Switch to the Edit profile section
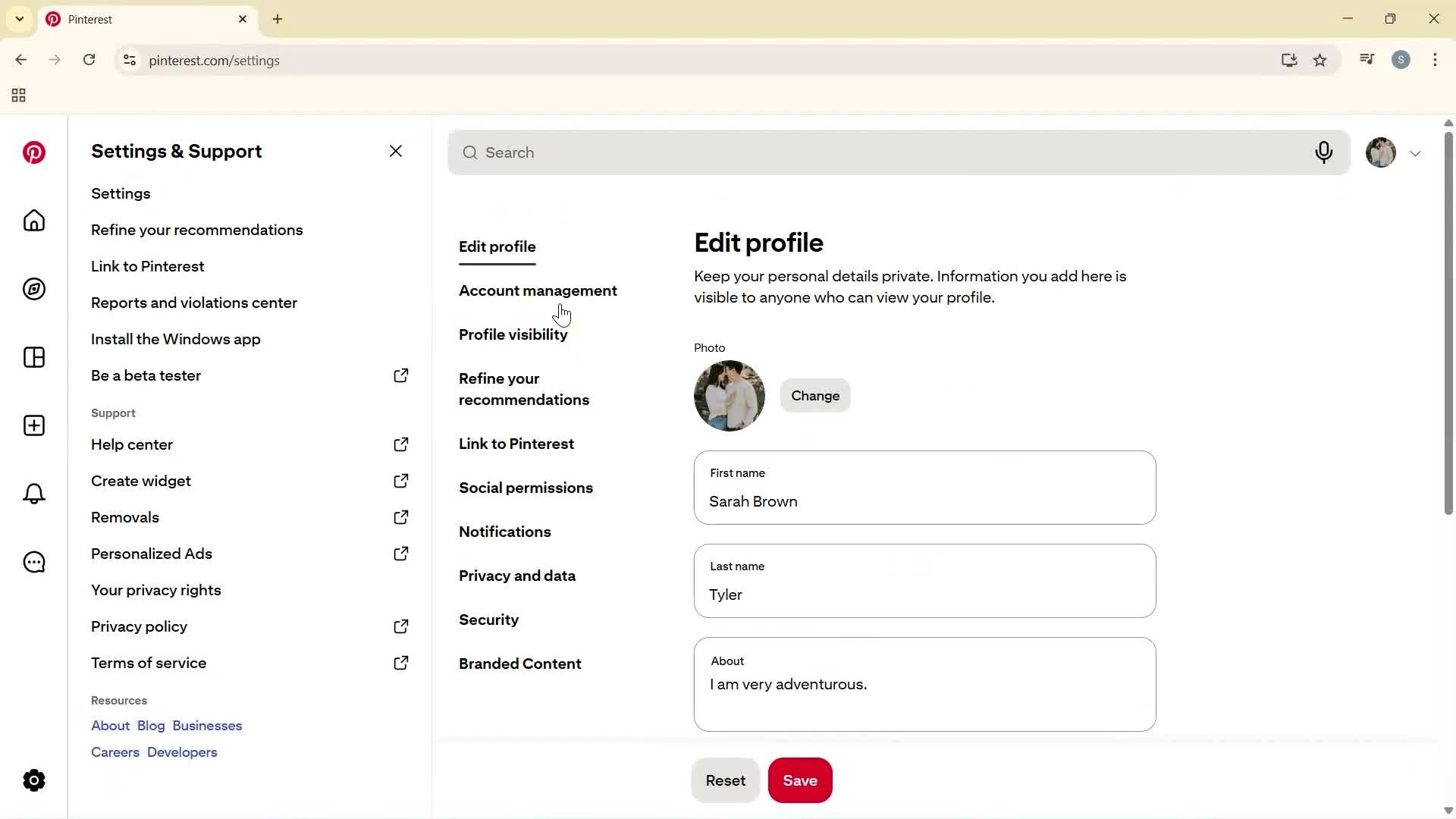 click(497, 246)
